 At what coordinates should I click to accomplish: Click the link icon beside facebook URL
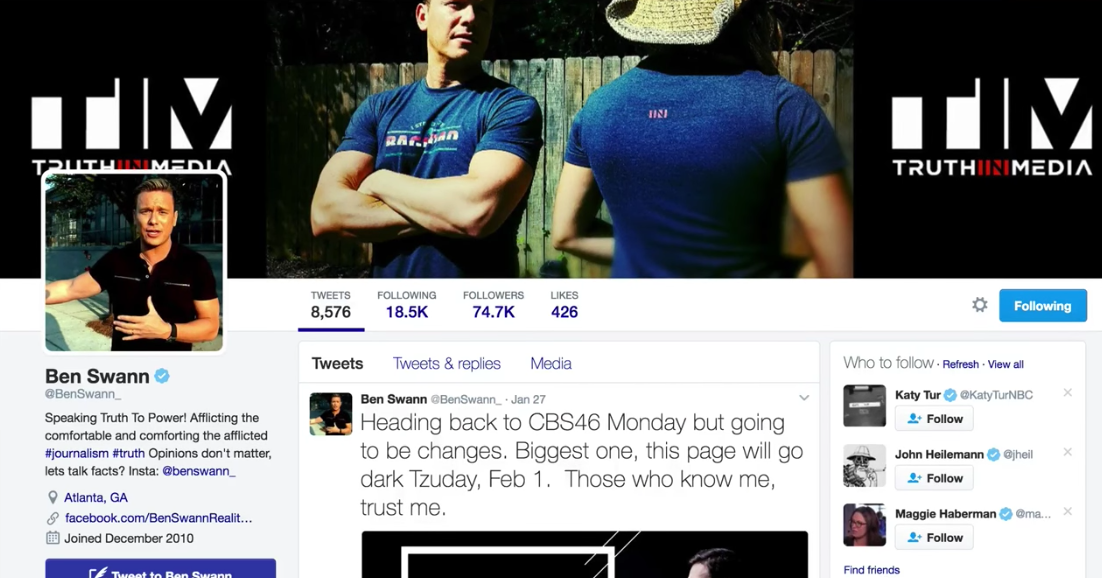(53, 518)
